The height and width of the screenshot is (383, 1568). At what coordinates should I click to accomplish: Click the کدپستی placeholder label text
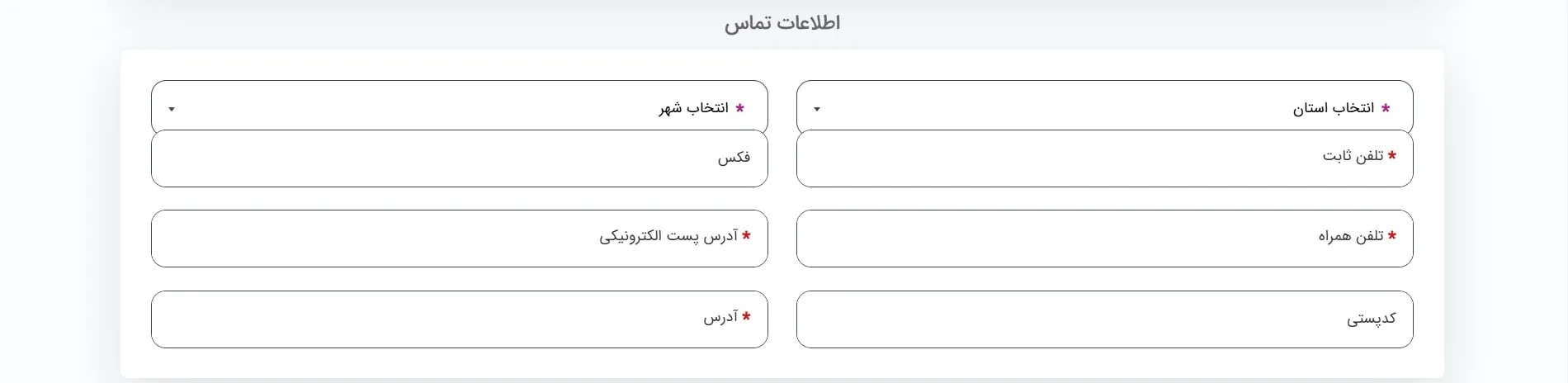point(1372,319)
